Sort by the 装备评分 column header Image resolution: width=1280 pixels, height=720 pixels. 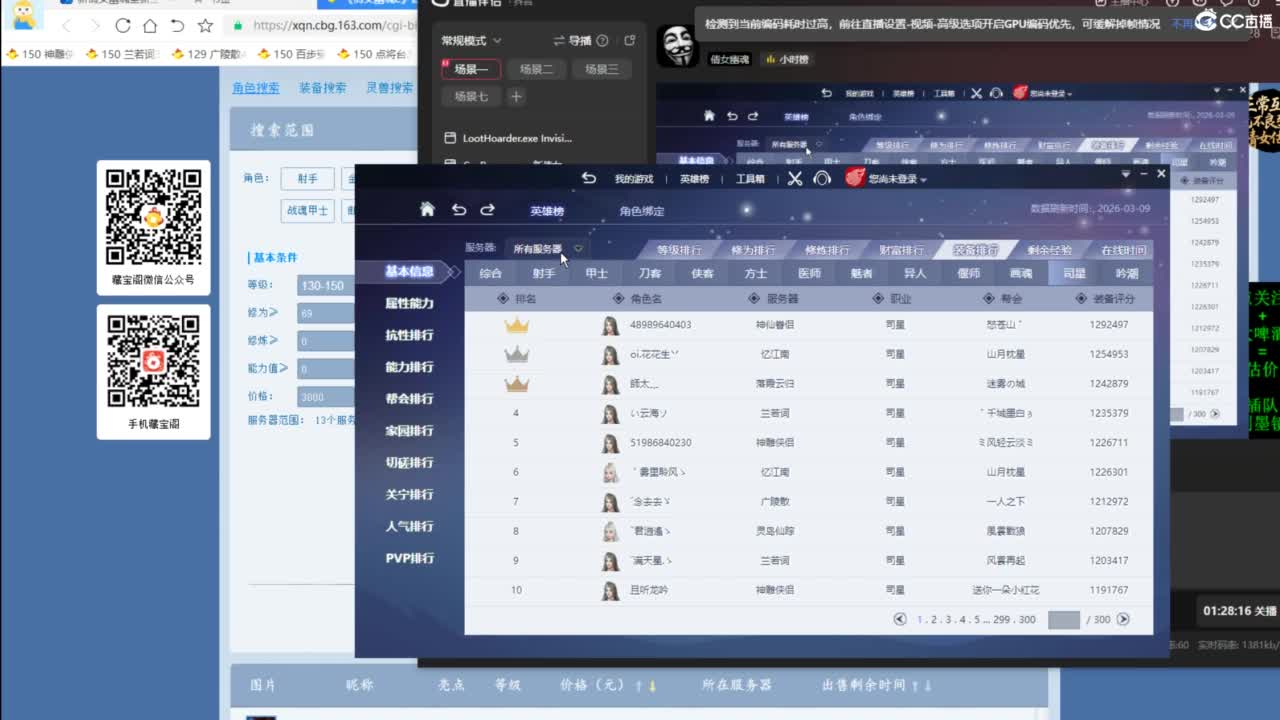[x=1105, y=298]
